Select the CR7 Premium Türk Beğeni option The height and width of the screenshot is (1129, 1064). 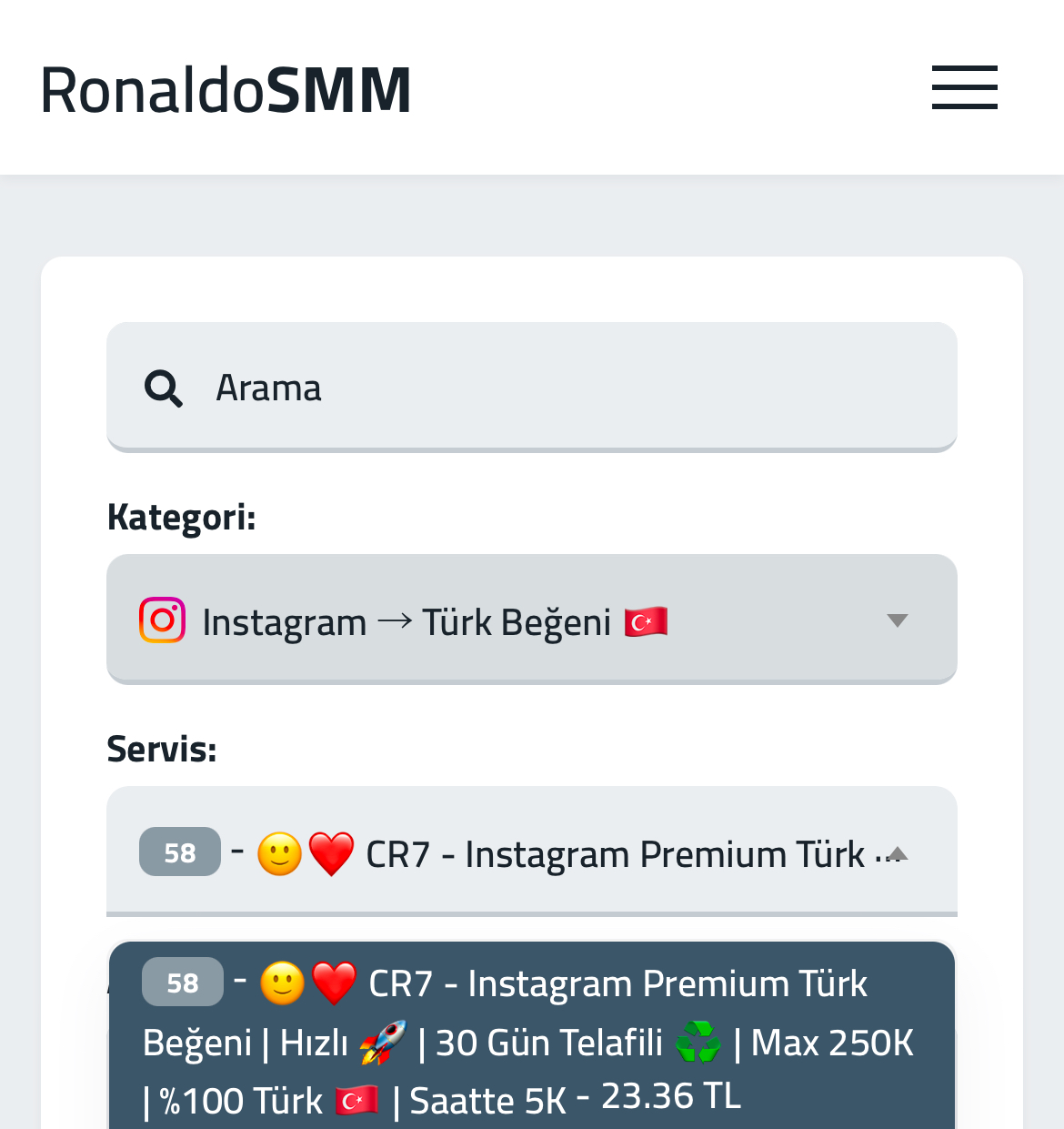point(532,1037)
